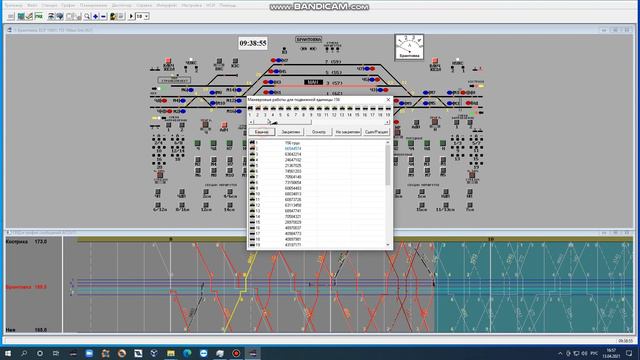Click the first wide button below the wagon scrollbar
The image size is (640, 360).
(x=261, y=132)
